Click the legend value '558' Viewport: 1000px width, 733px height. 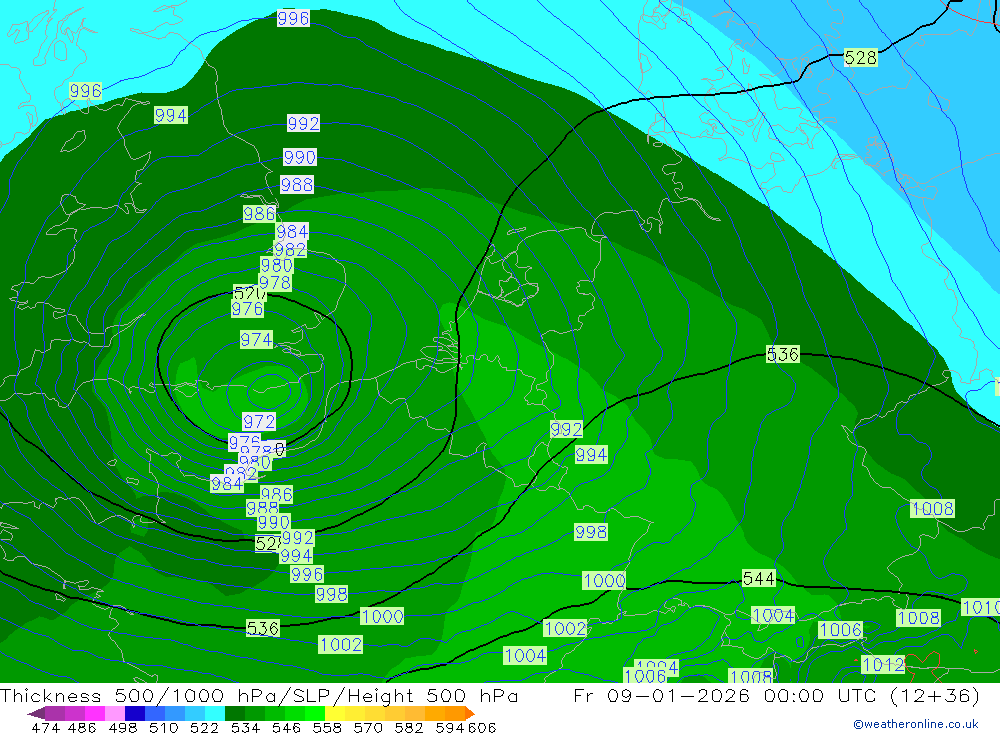point(327,727)
